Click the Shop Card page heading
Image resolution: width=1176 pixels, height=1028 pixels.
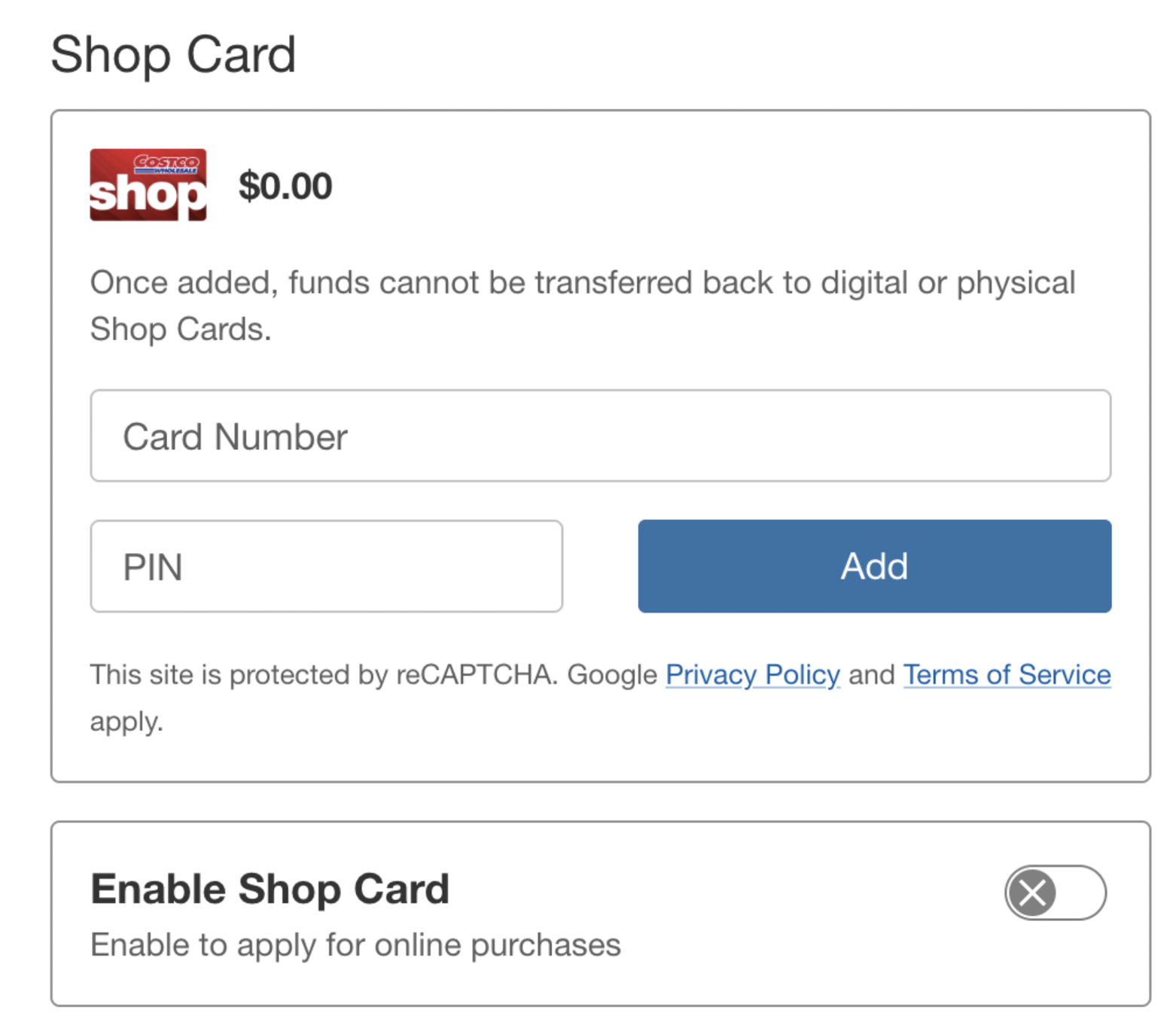[173, 55]
